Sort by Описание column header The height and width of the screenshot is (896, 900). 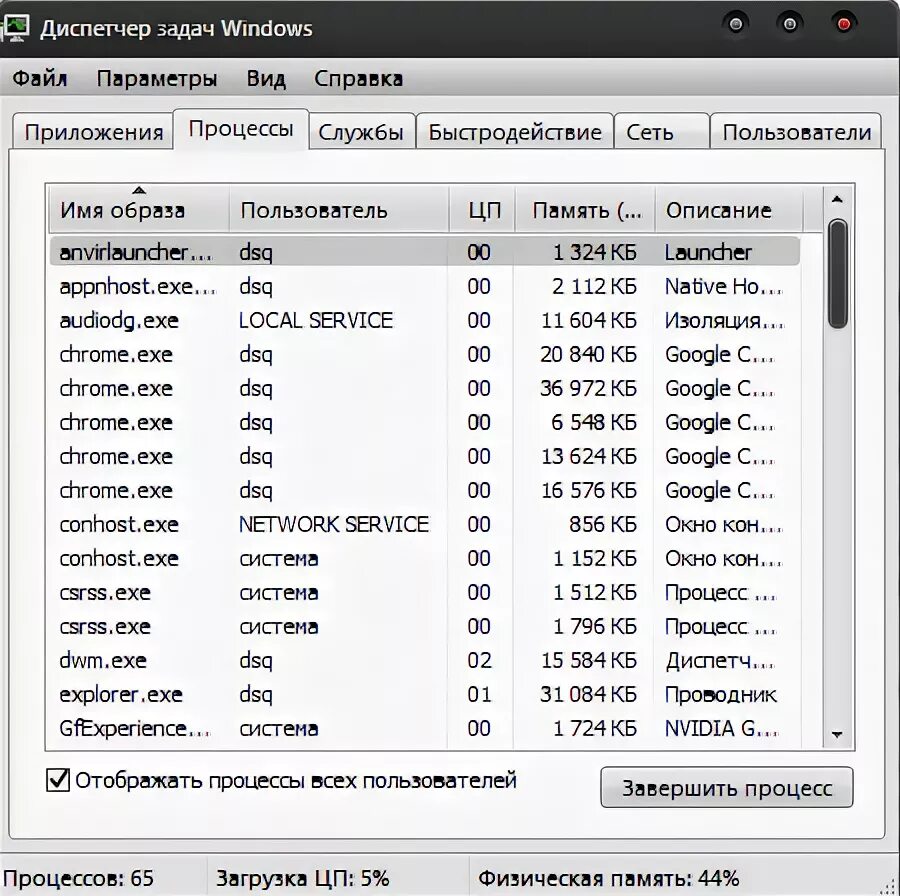[728, 210]
